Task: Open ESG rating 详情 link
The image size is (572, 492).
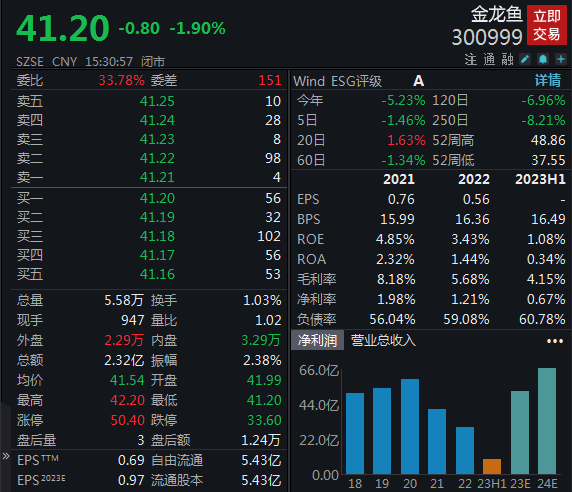Action: 548,80
